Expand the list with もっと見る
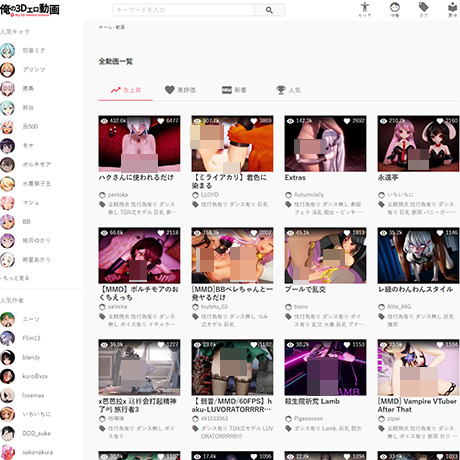 point(15,278)
